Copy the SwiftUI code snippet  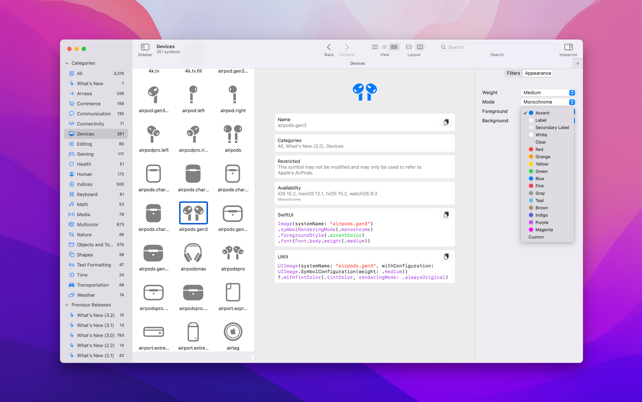446,215
